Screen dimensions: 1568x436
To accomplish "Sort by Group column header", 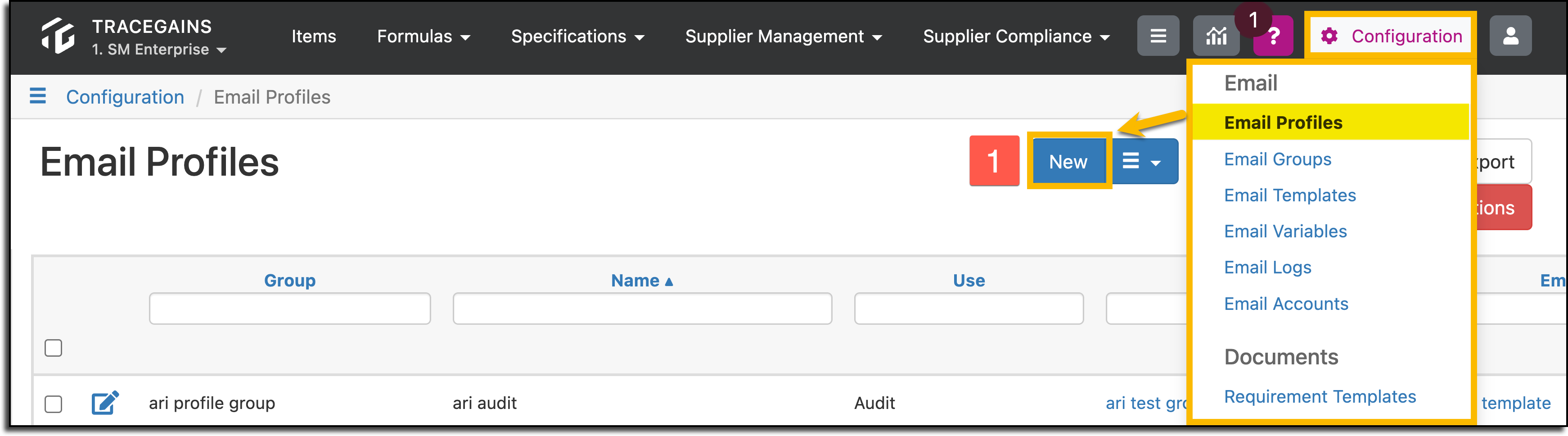I will (290, 281).
